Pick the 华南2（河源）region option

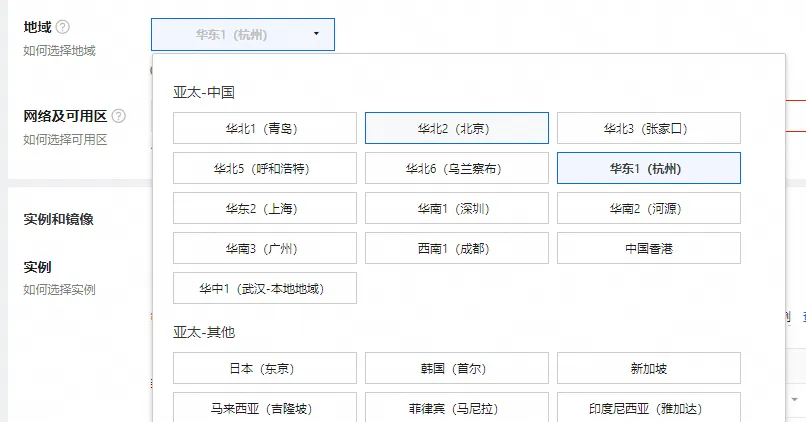(x=648, y=208)
